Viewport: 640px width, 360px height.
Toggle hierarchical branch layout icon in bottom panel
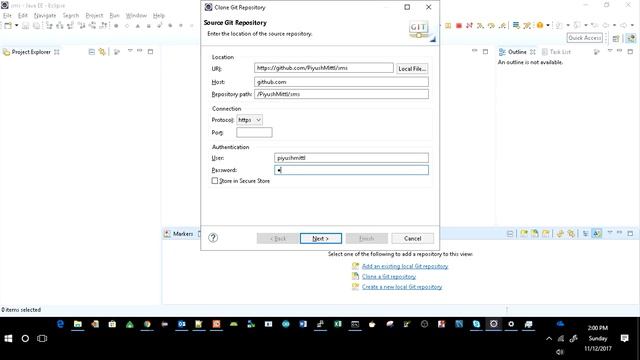click(x=586, y=233)
